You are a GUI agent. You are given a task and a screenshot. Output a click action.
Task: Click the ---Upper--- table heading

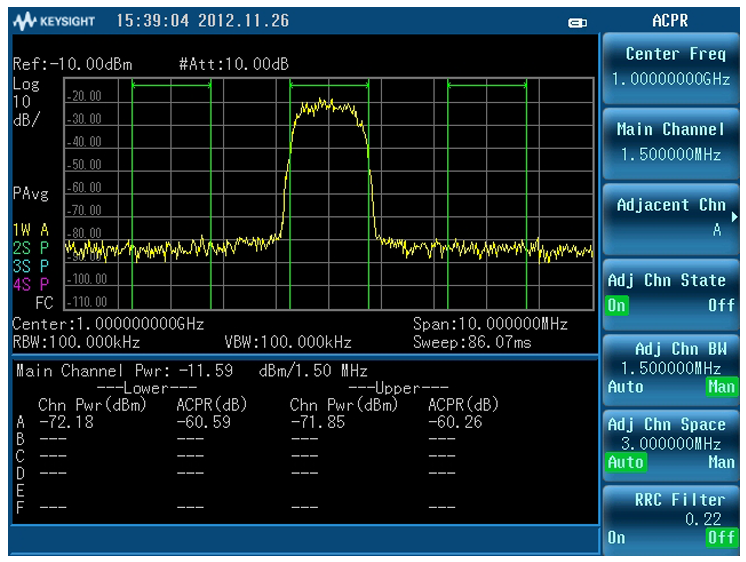click(398, 388)
